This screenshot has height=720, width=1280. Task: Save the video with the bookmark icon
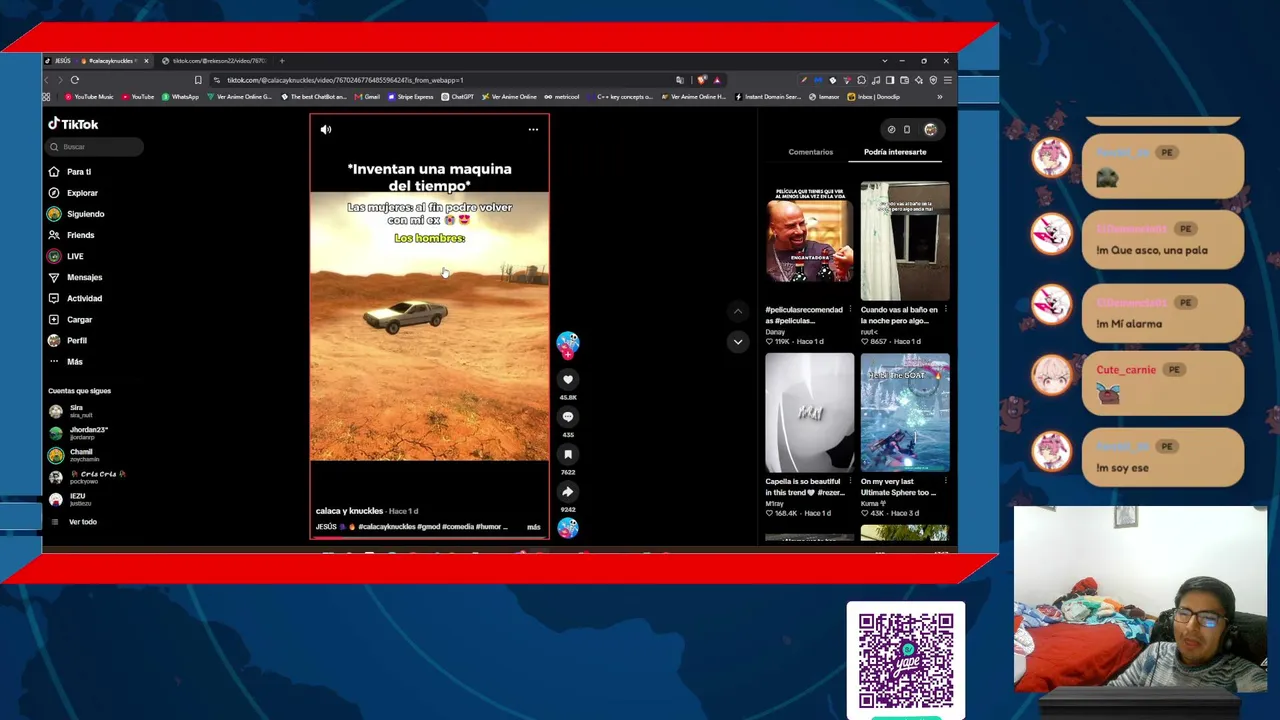click(x=568, y=455)
